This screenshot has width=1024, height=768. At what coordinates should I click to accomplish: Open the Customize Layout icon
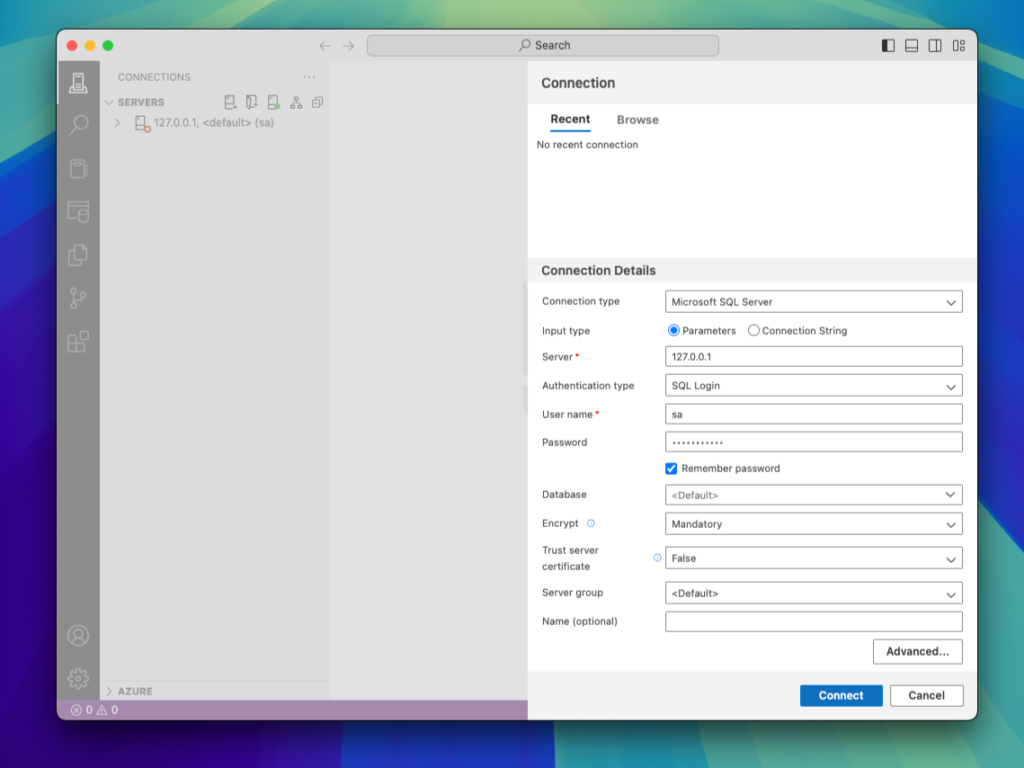coord(959,46)
